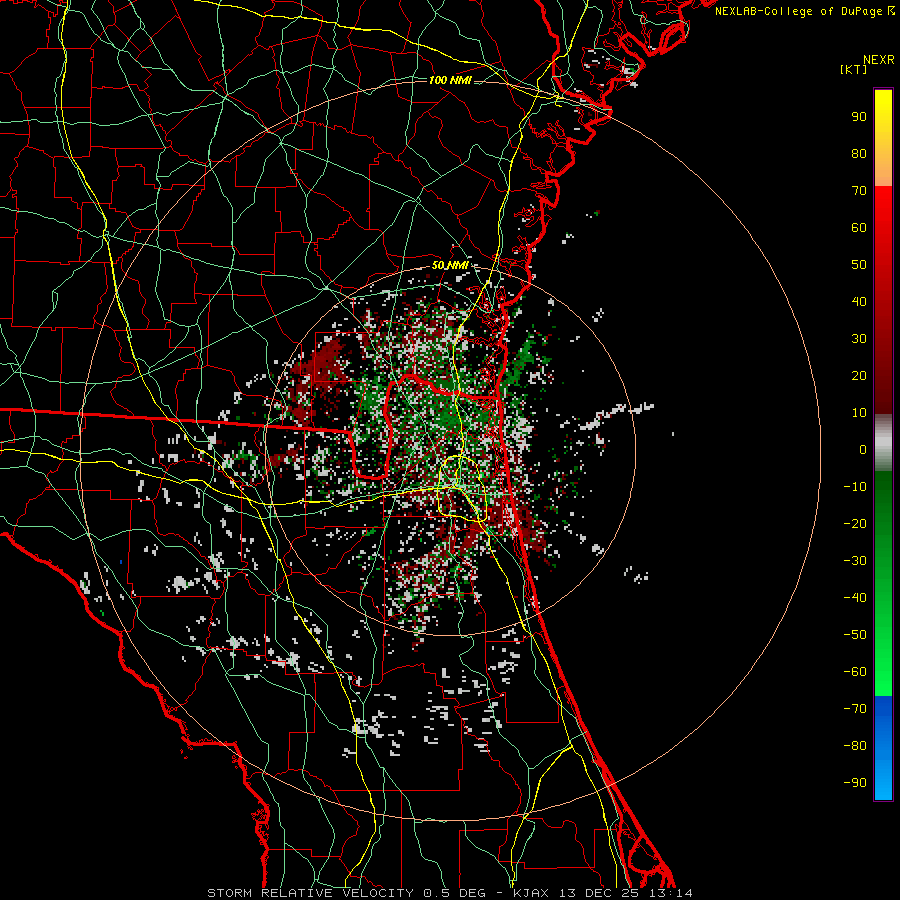The image size is (900, 900).
Task: Click the -60 value on the velocity scale
Action: pyautogui.click(x=855, y=672)
